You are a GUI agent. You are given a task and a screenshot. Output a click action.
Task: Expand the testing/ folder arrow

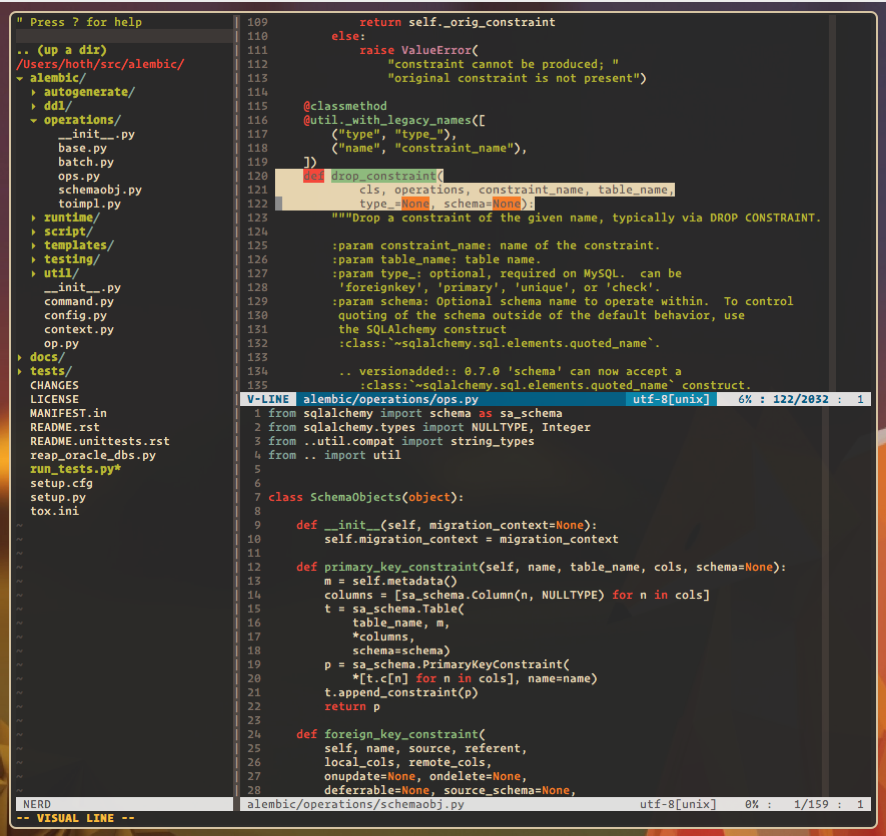[34, 260]
